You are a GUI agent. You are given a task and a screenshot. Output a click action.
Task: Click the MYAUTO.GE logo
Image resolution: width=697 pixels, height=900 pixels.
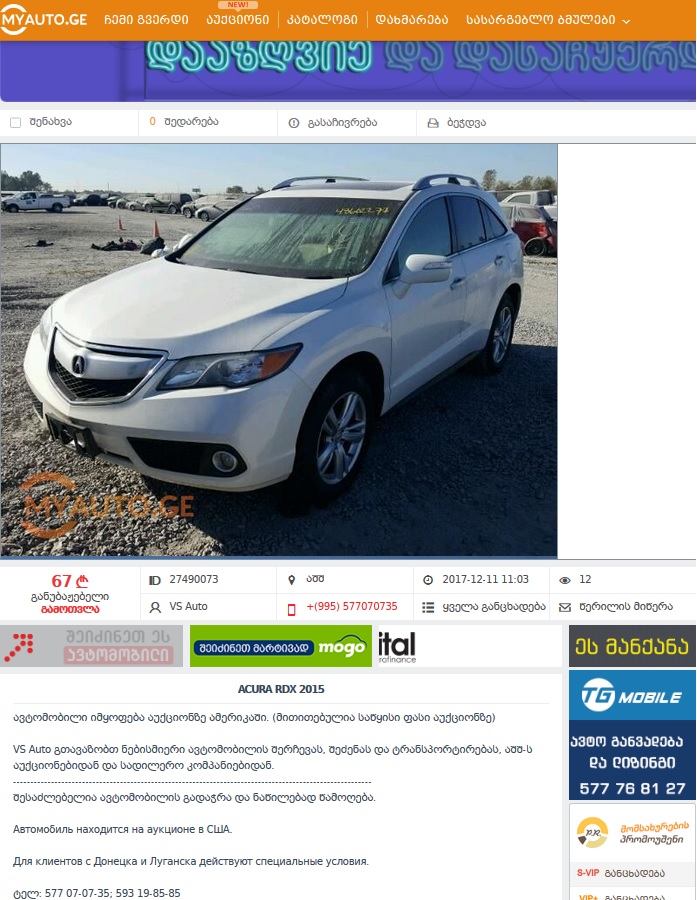click(44, 20)
